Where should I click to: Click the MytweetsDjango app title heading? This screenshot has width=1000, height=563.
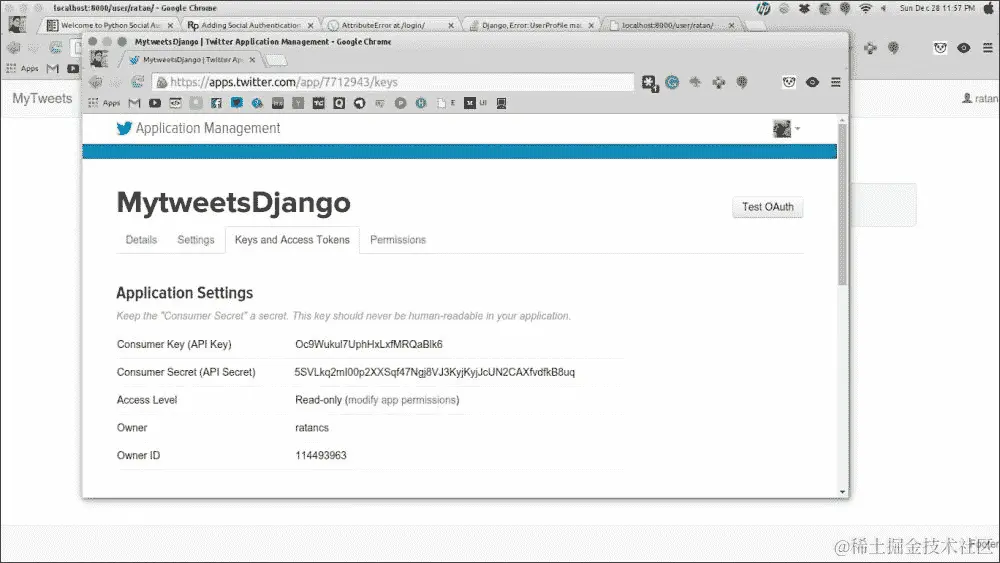(233, 203)
